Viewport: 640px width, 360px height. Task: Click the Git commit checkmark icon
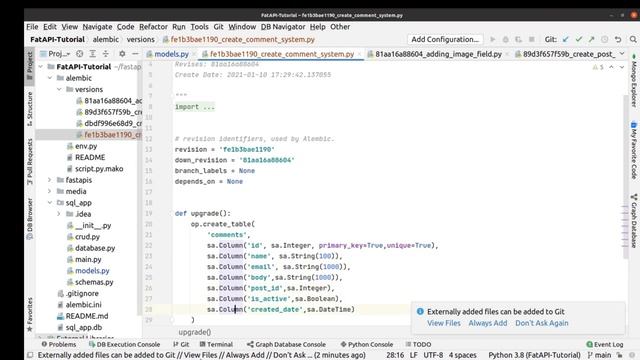click(579, 40)
